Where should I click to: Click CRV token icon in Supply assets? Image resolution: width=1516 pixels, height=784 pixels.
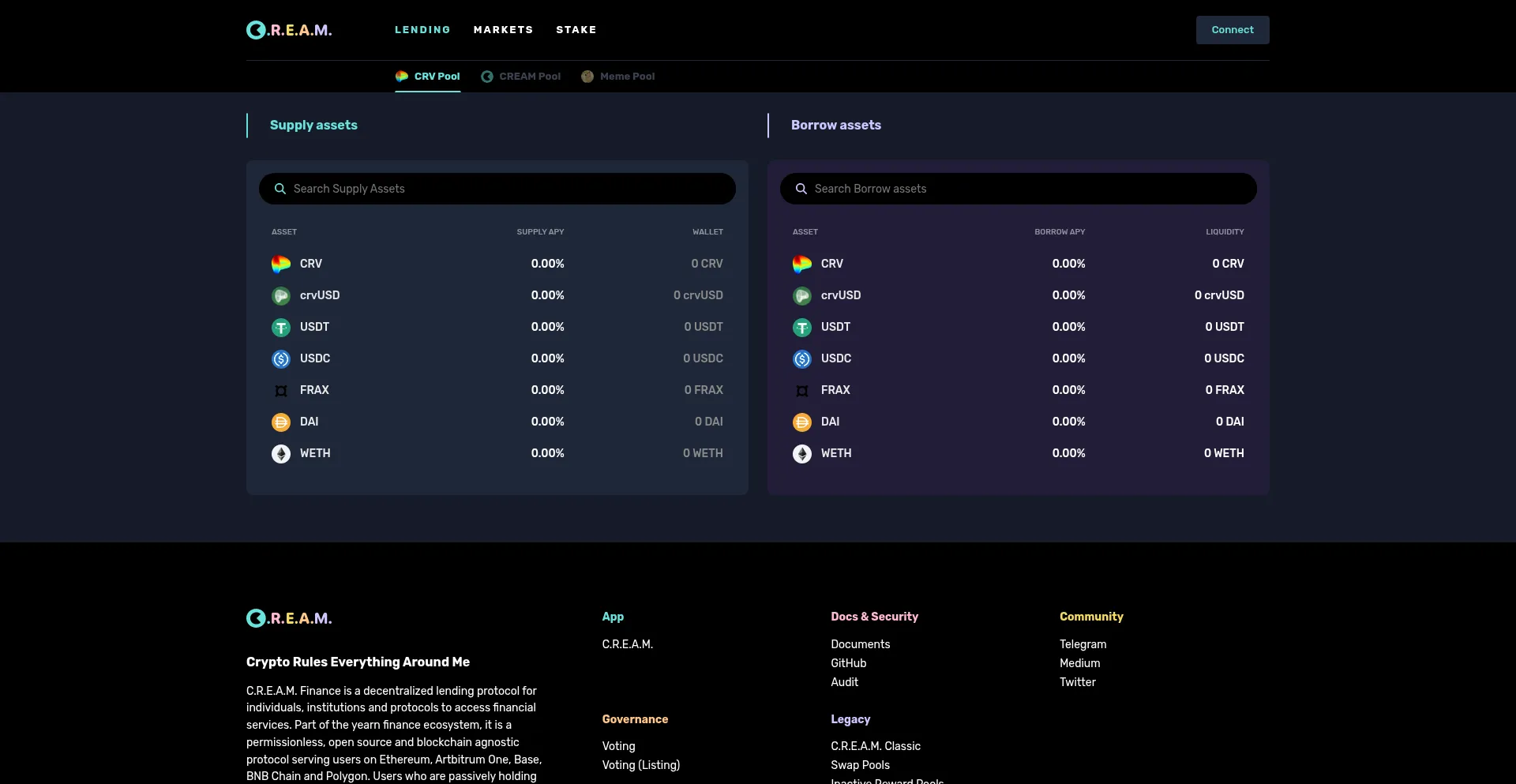tap(281, 264)
